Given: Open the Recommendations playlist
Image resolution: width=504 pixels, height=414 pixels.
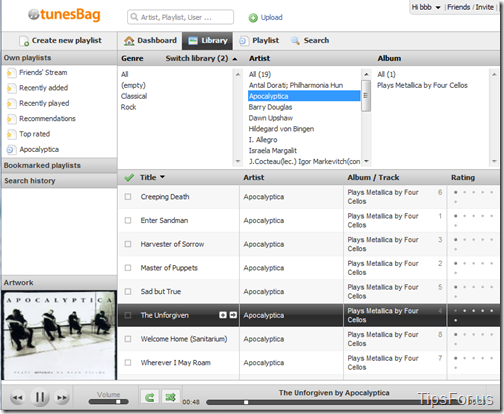Looking at the screenshot, I should click(x=47, y=119).
